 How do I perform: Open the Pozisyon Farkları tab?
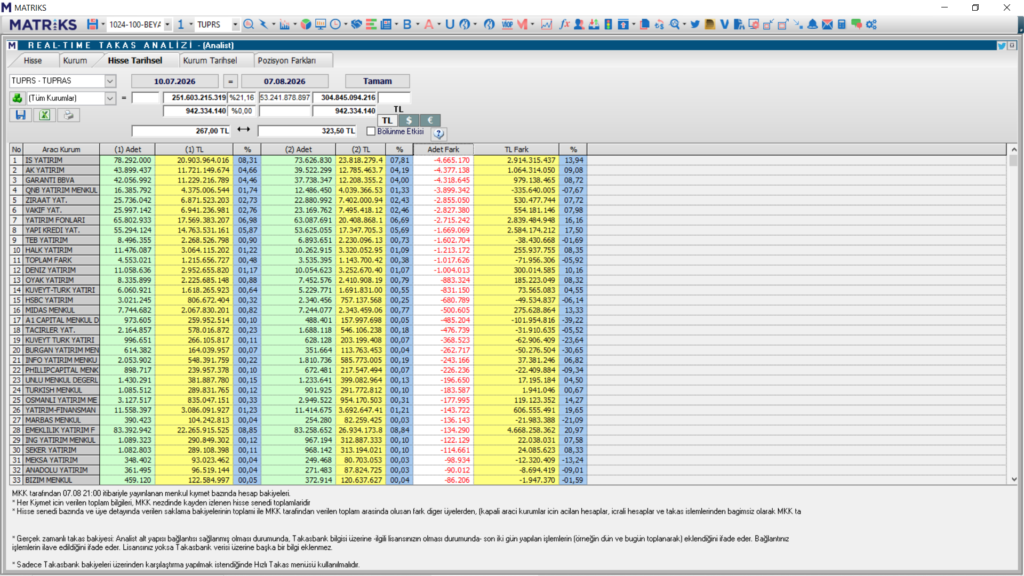point(287,61)
